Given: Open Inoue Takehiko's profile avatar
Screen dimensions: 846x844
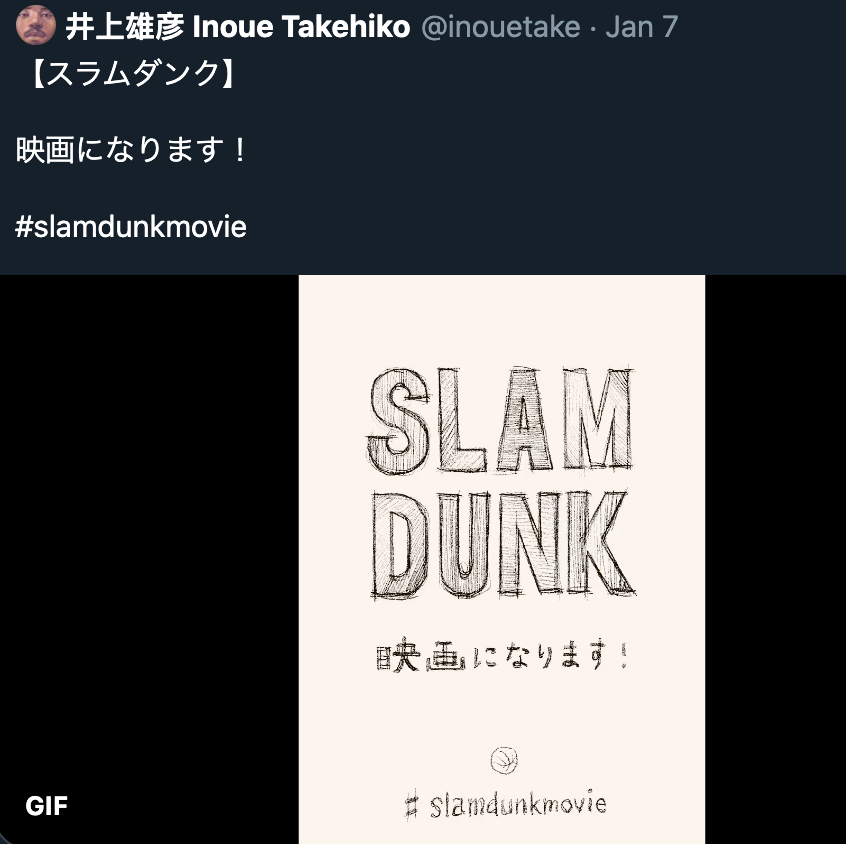Looking at the screenshot, I should [36, 25].
